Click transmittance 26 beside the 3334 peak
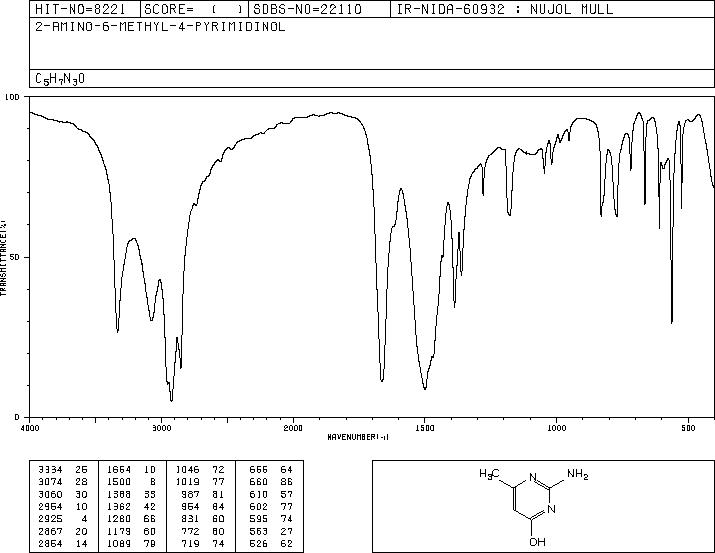Screen dimensions: 715x553 tap(81, 469)
